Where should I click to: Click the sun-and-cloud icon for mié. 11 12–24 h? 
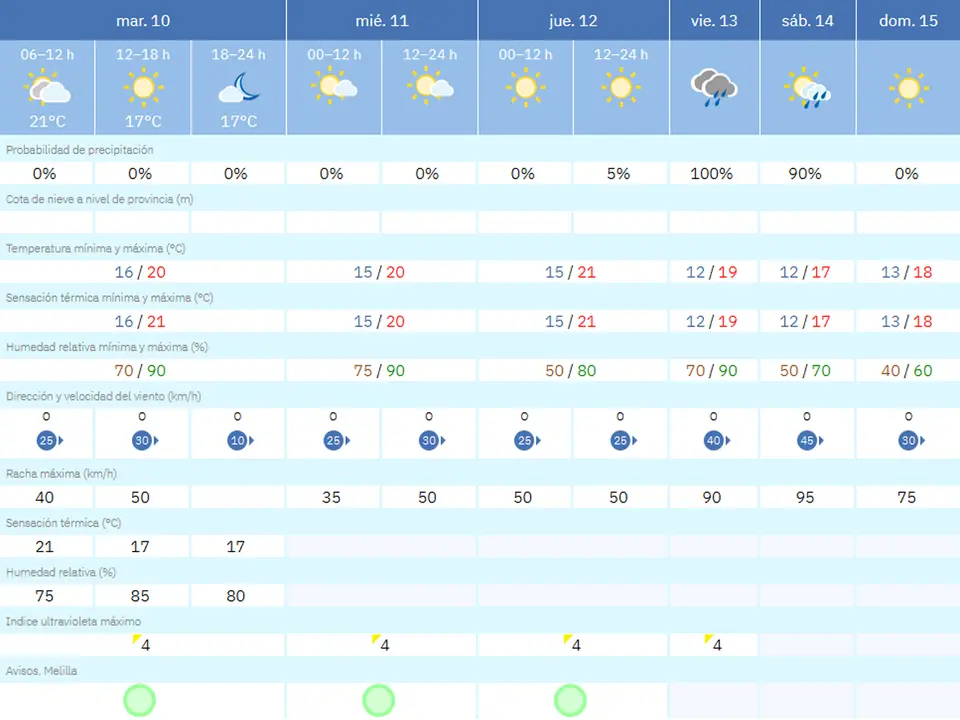pos(430,86)
